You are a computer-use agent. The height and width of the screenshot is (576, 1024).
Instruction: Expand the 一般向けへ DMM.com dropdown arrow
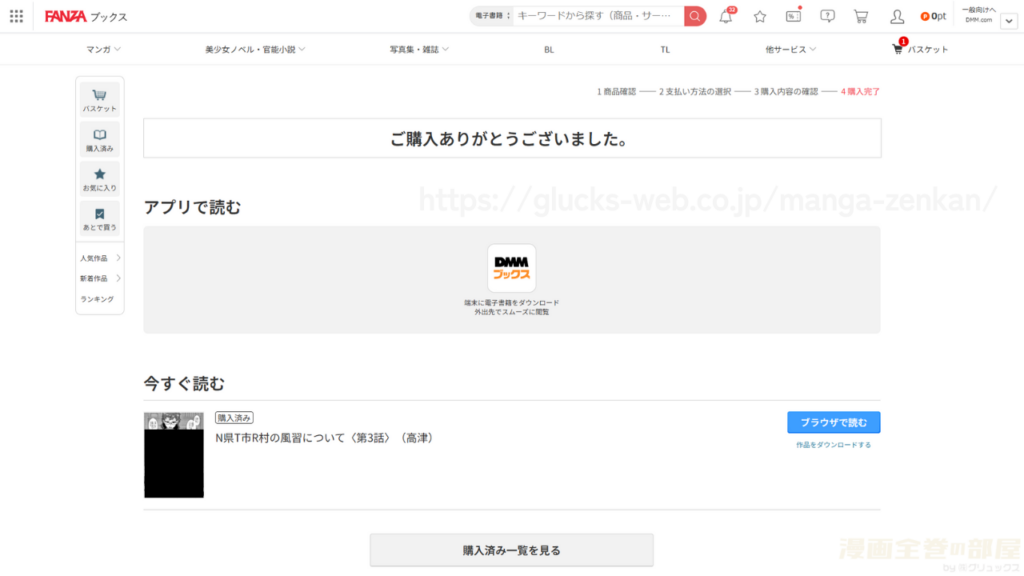click(1009, 21)
